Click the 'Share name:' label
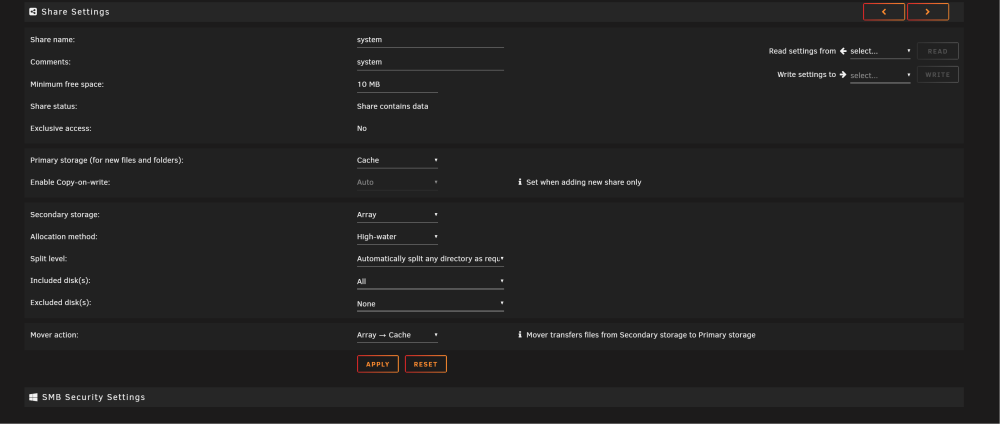This screenshot has height=424, width=1000. pyautogui.click(x=52, y=40)
